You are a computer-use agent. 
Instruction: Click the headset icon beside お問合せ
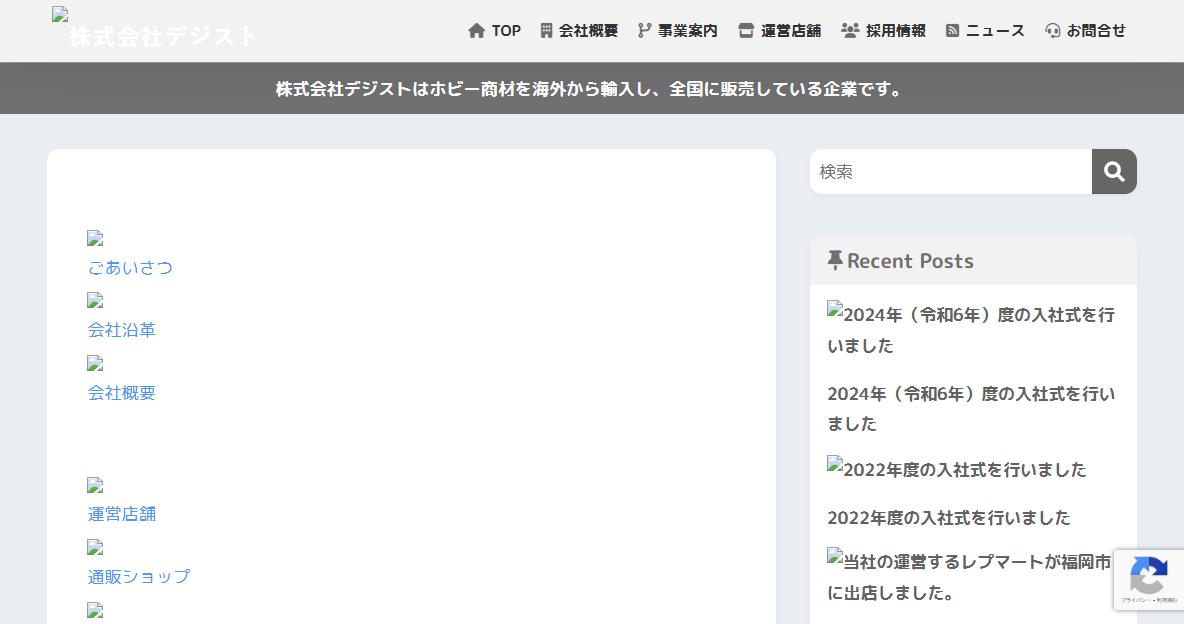coord(1053,31)
